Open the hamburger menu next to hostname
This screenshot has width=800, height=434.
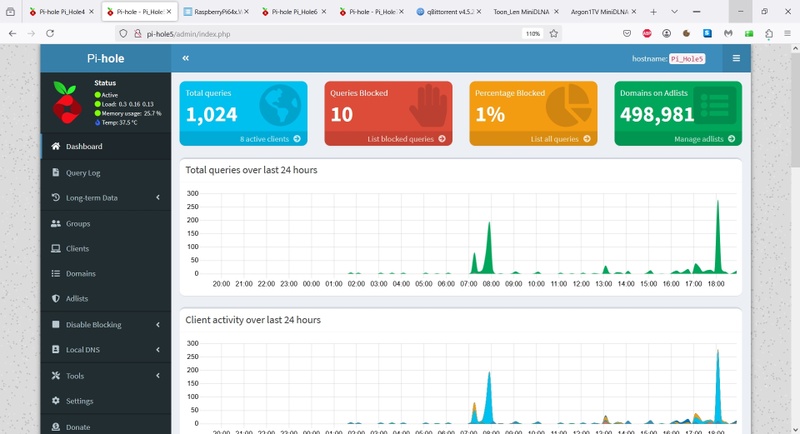click(736, 58)
